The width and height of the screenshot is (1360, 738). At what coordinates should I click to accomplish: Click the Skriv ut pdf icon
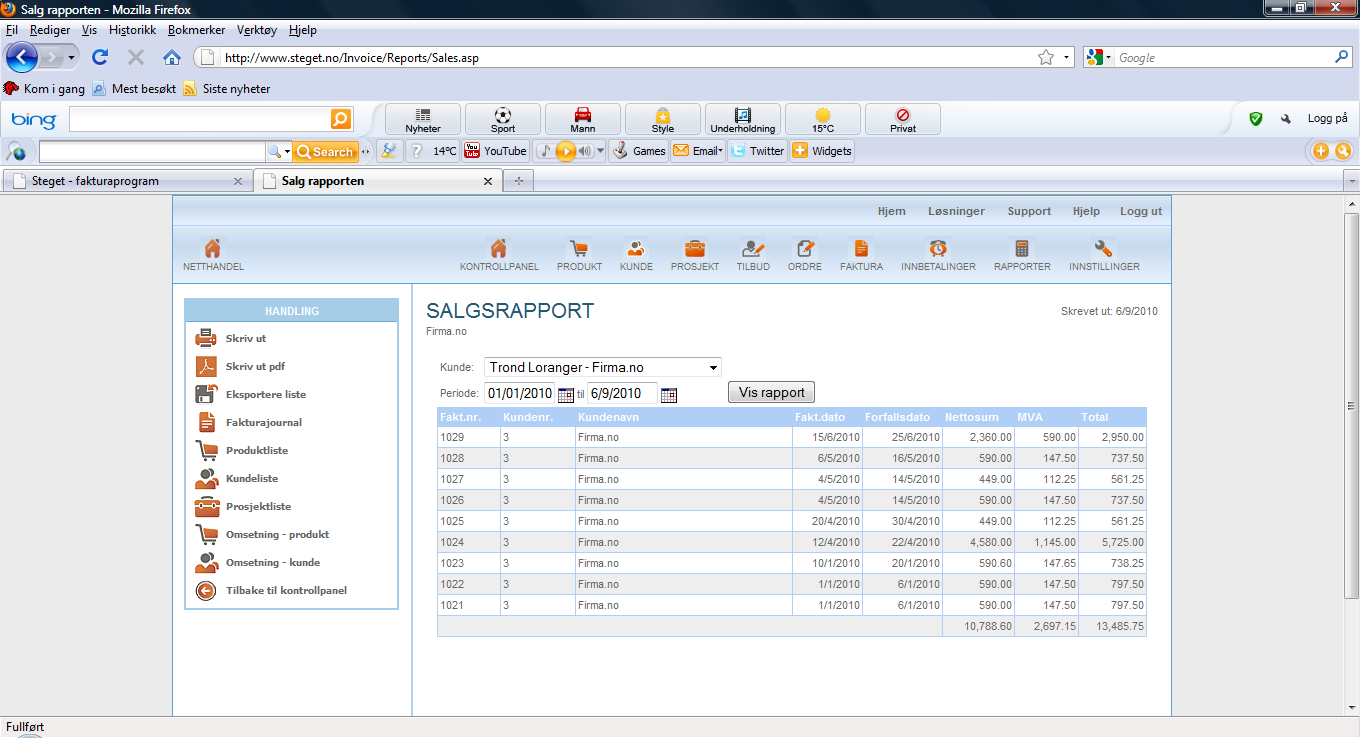tap(206, 366)
